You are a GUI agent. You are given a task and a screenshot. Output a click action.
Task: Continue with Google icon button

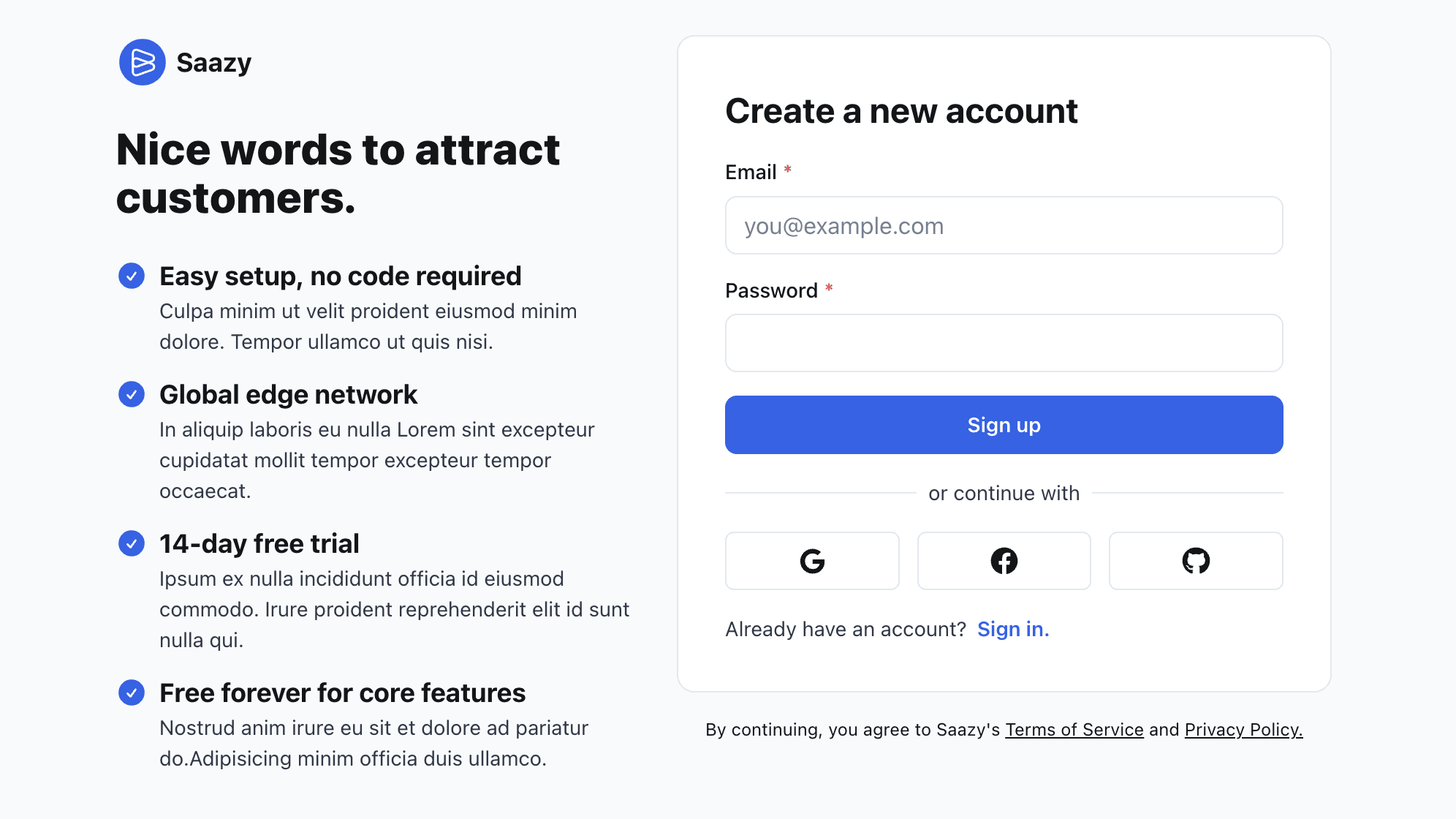pyautogui.click(x=812, y=561)
